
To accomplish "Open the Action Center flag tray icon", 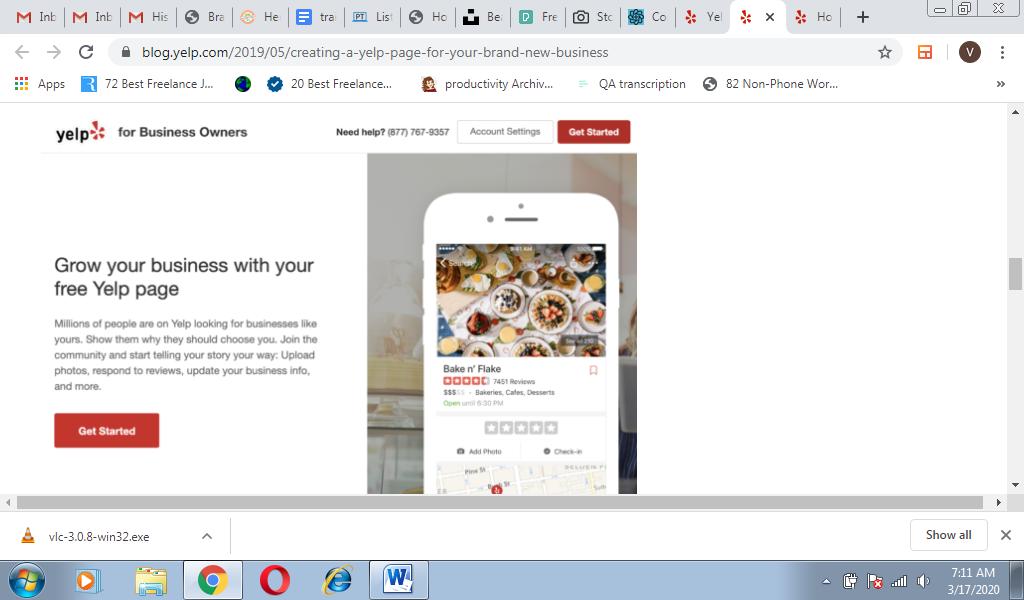I will pos(874,581).
